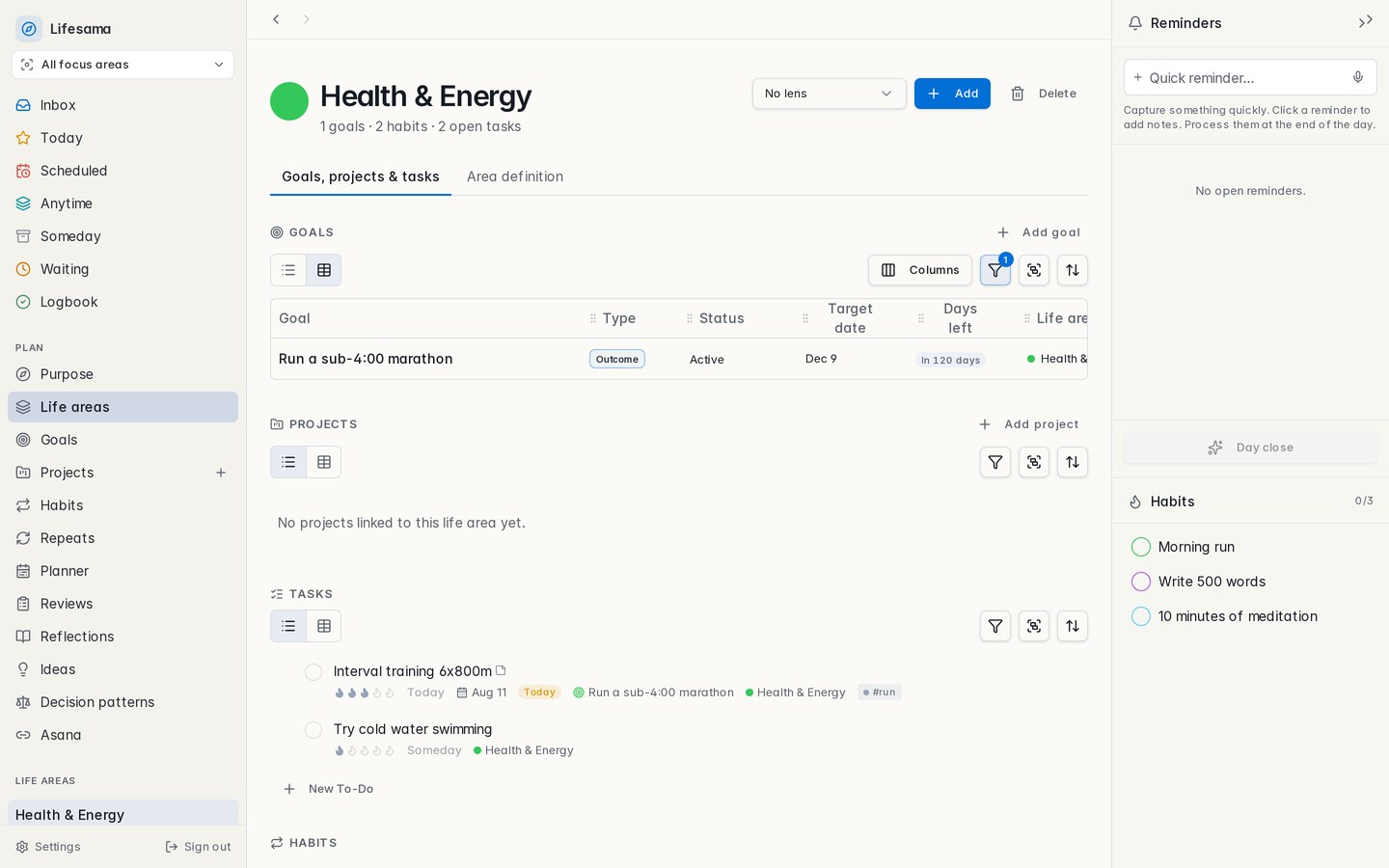The image size is (1389, 868).
Task: Click the plus icon next to Projects in sidebar
Action: 221,473
